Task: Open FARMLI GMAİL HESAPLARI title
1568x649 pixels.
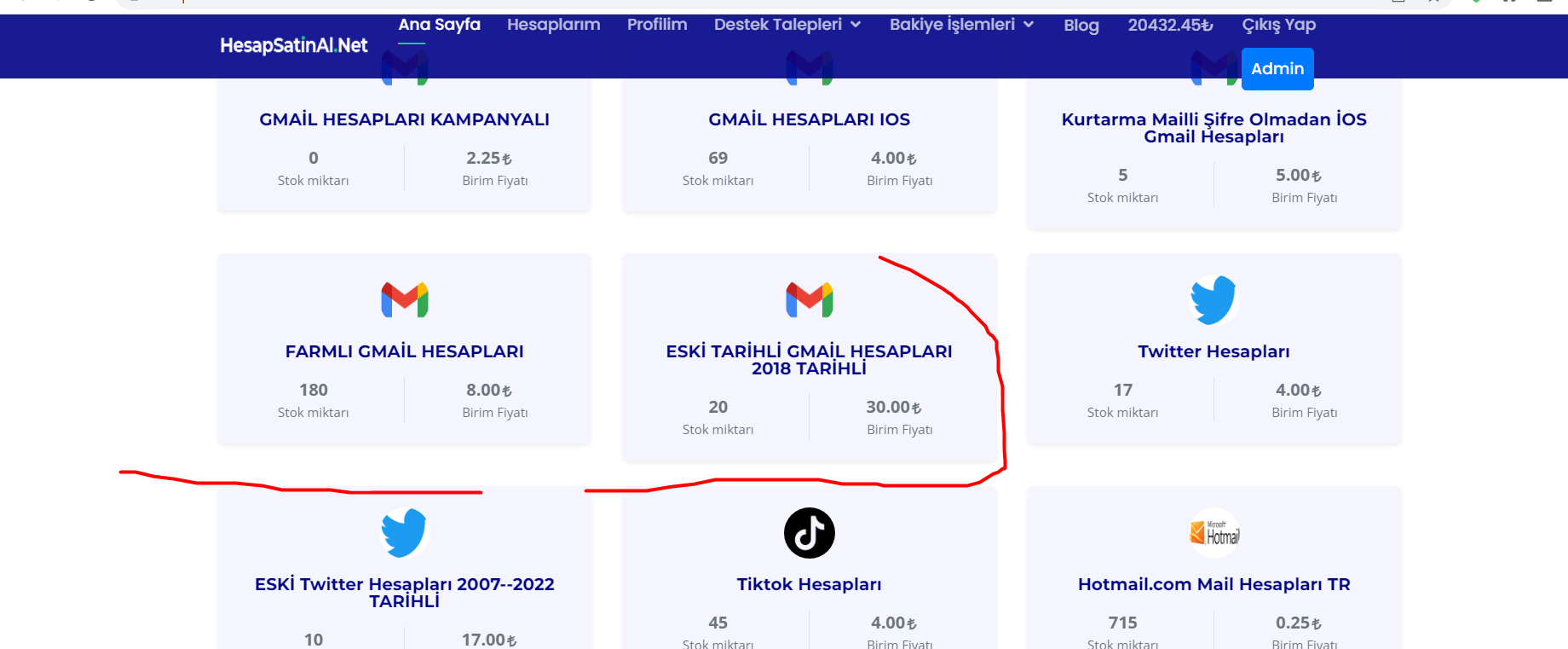Action: pyautogui.click(x=405, y=351)
